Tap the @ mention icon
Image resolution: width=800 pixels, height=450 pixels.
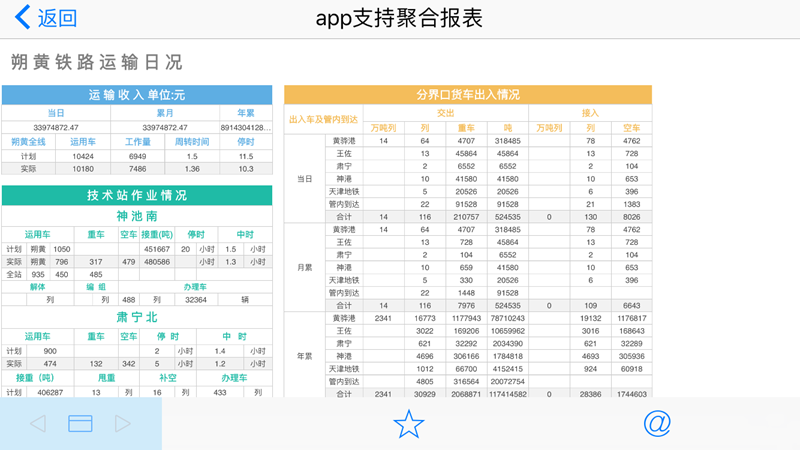[657, 423]
